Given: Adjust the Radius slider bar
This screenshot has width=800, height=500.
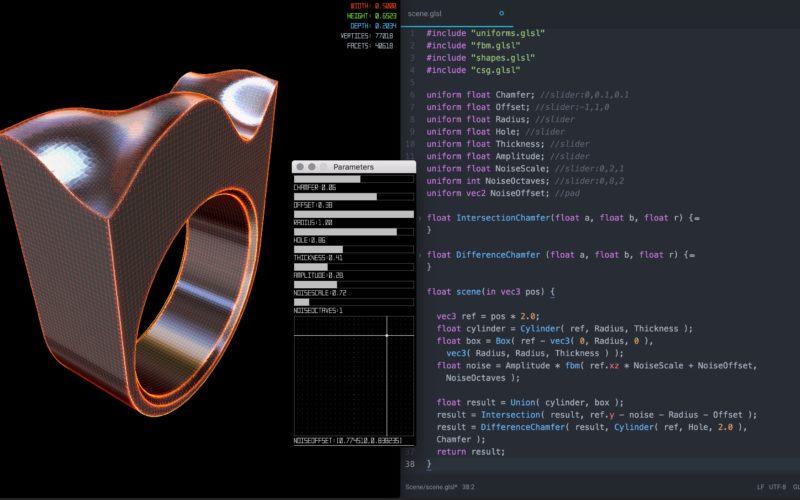Looking at the screenshot, I should click(x=354, y=214).
